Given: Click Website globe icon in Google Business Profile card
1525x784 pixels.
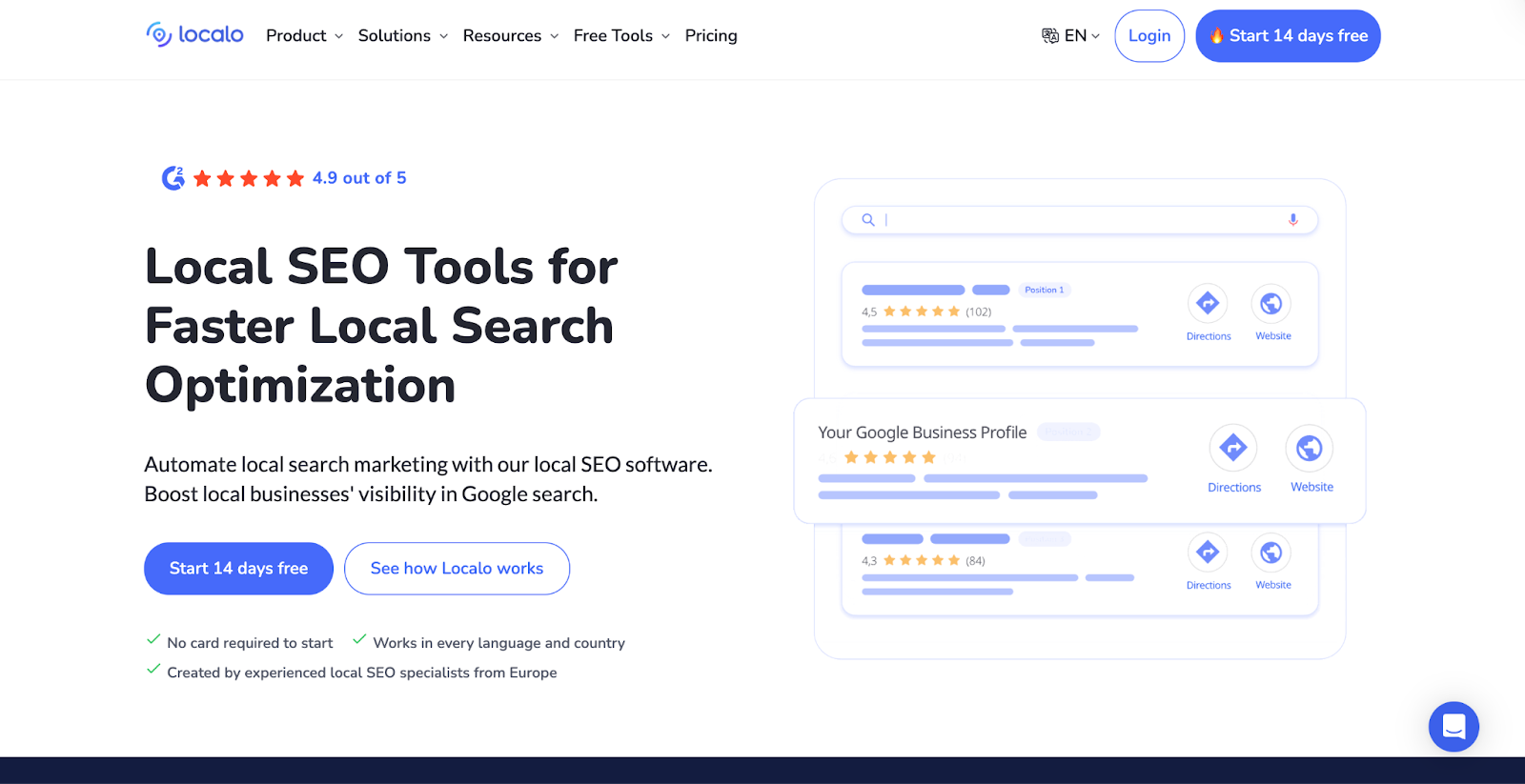Looking at the screenshot, I should coord(1310,448).
